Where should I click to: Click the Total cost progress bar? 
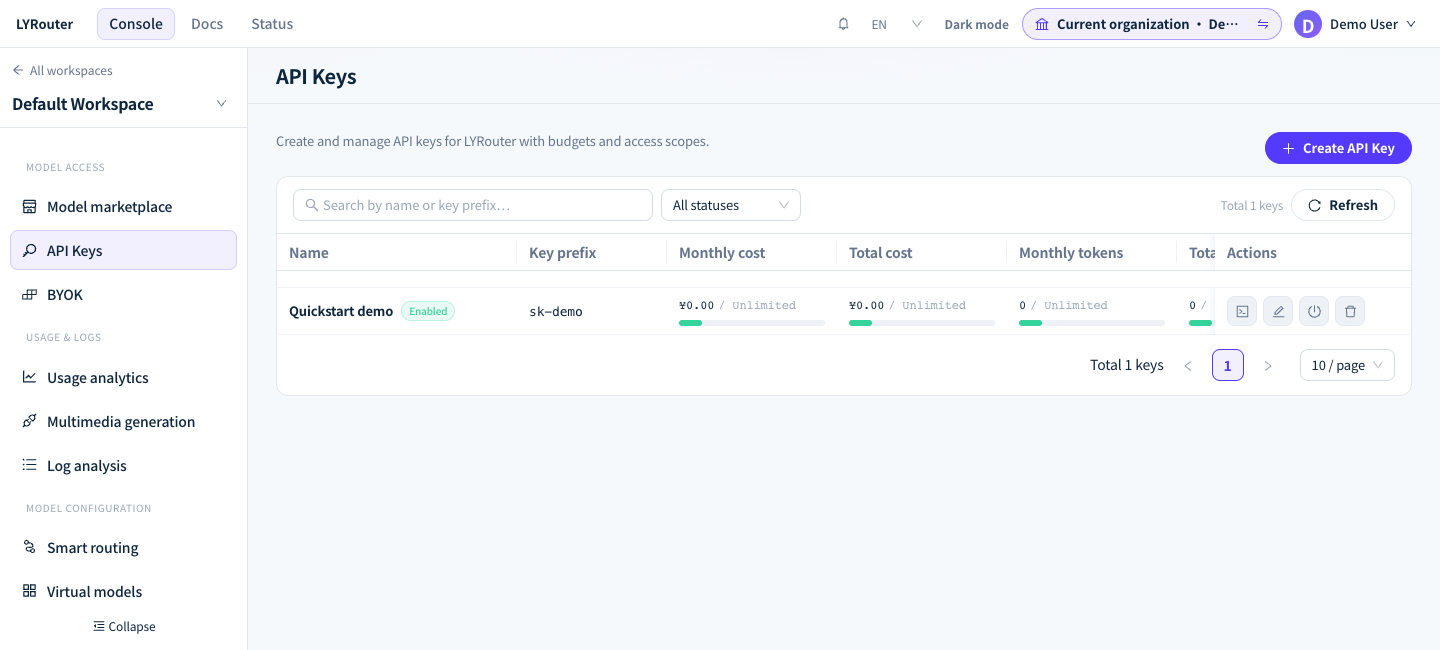pos(922,323)
